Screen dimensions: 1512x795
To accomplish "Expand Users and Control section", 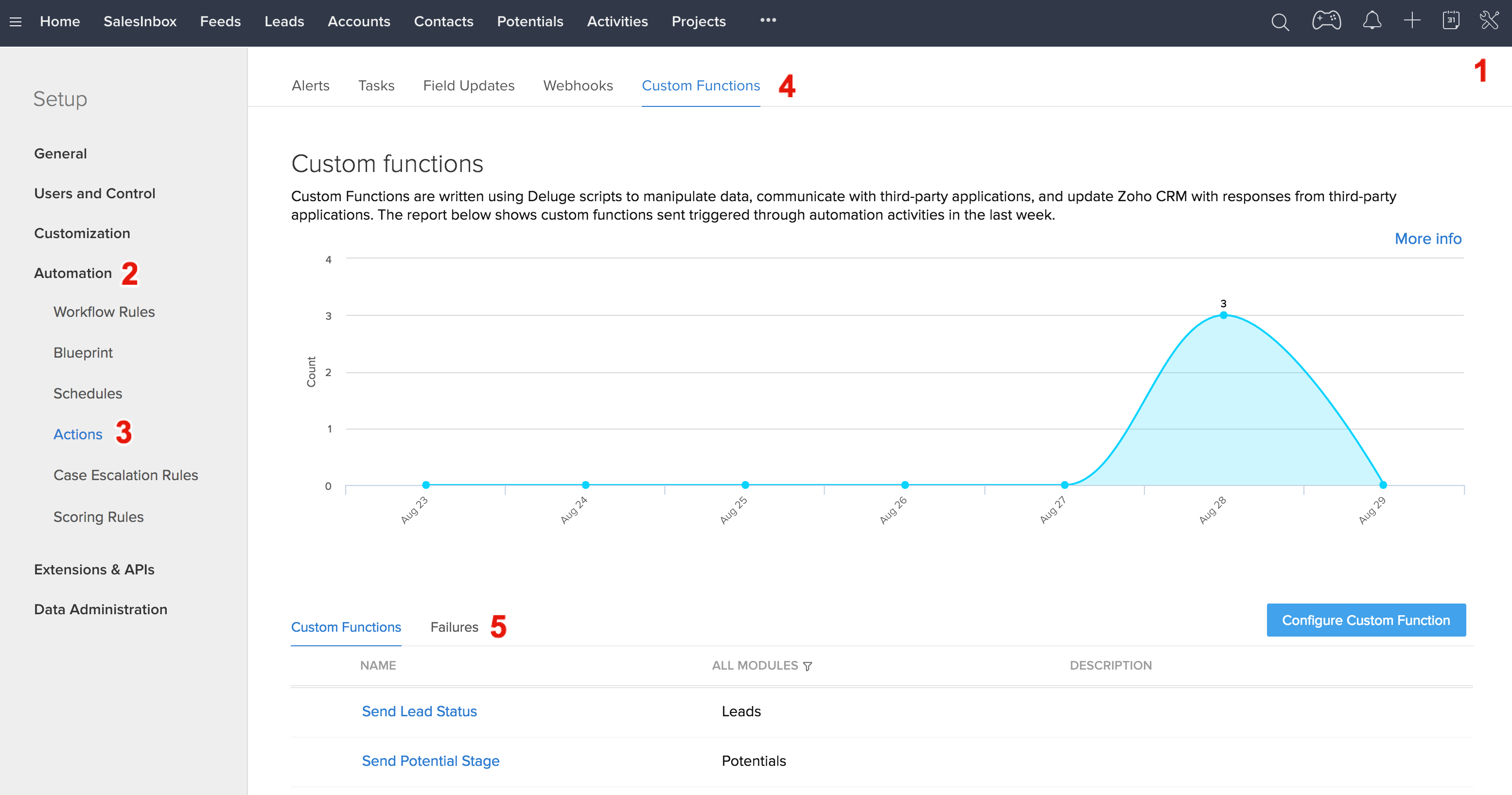I will pyautogui.click(x=94, y=193).
